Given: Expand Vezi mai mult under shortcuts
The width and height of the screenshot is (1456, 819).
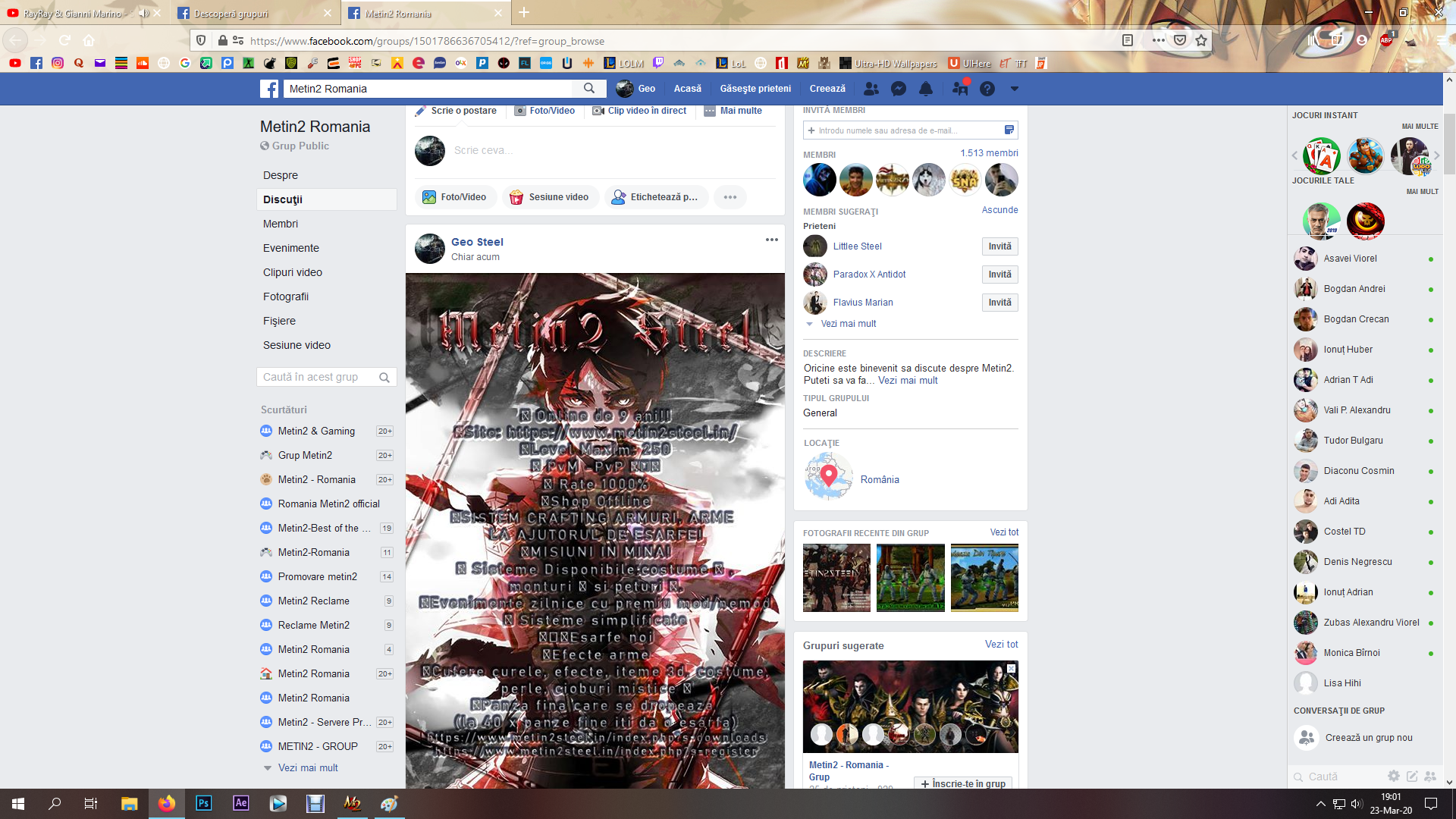Looking at the screenshot, I should click(308, 767).
